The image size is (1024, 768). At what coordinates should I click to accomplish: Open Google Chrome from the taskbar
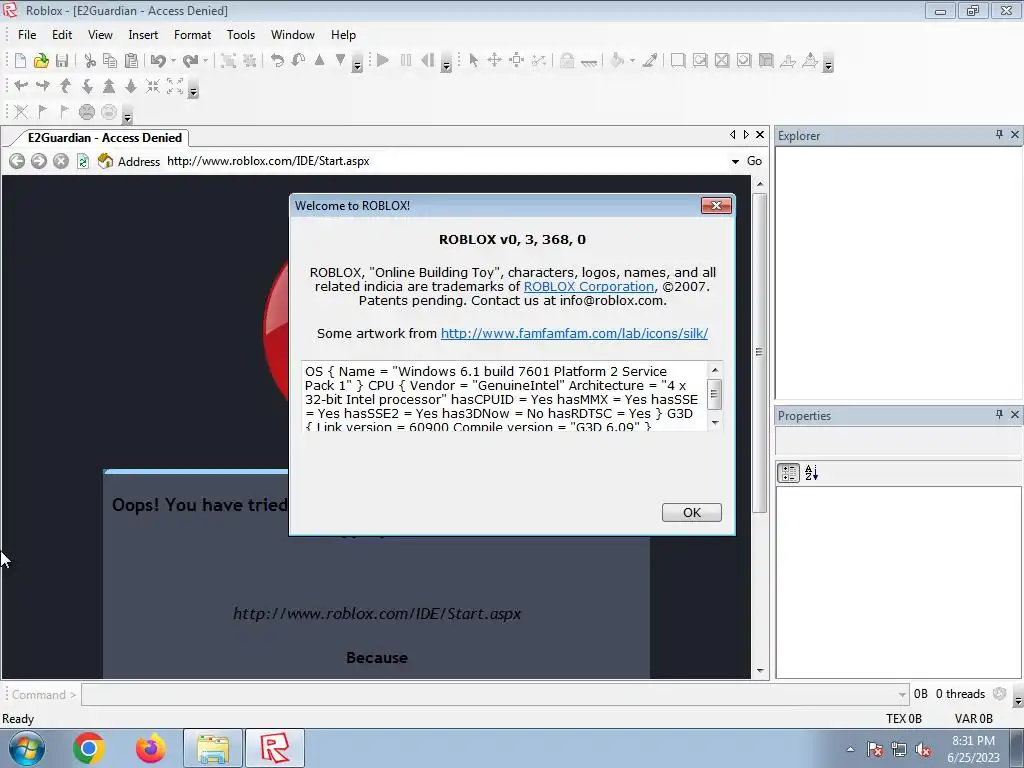point(89,748)
